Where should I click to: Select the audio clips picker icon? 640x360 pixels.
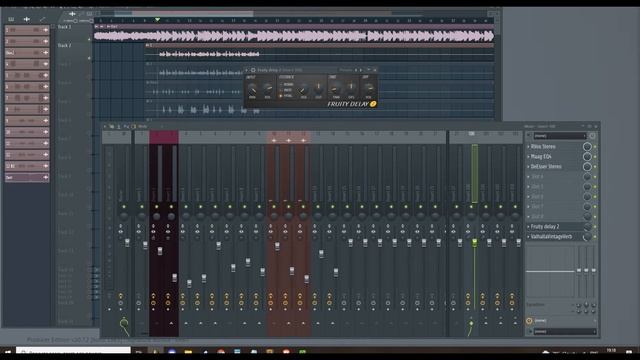click(x=27, y=19)
